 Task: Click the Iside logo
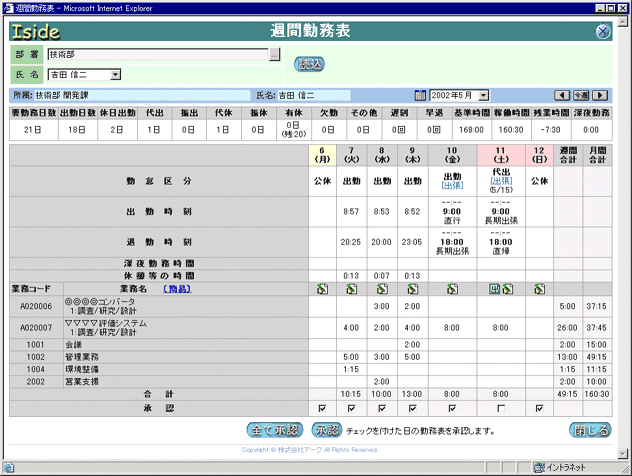pyautogui.click(x=35, y=31)
